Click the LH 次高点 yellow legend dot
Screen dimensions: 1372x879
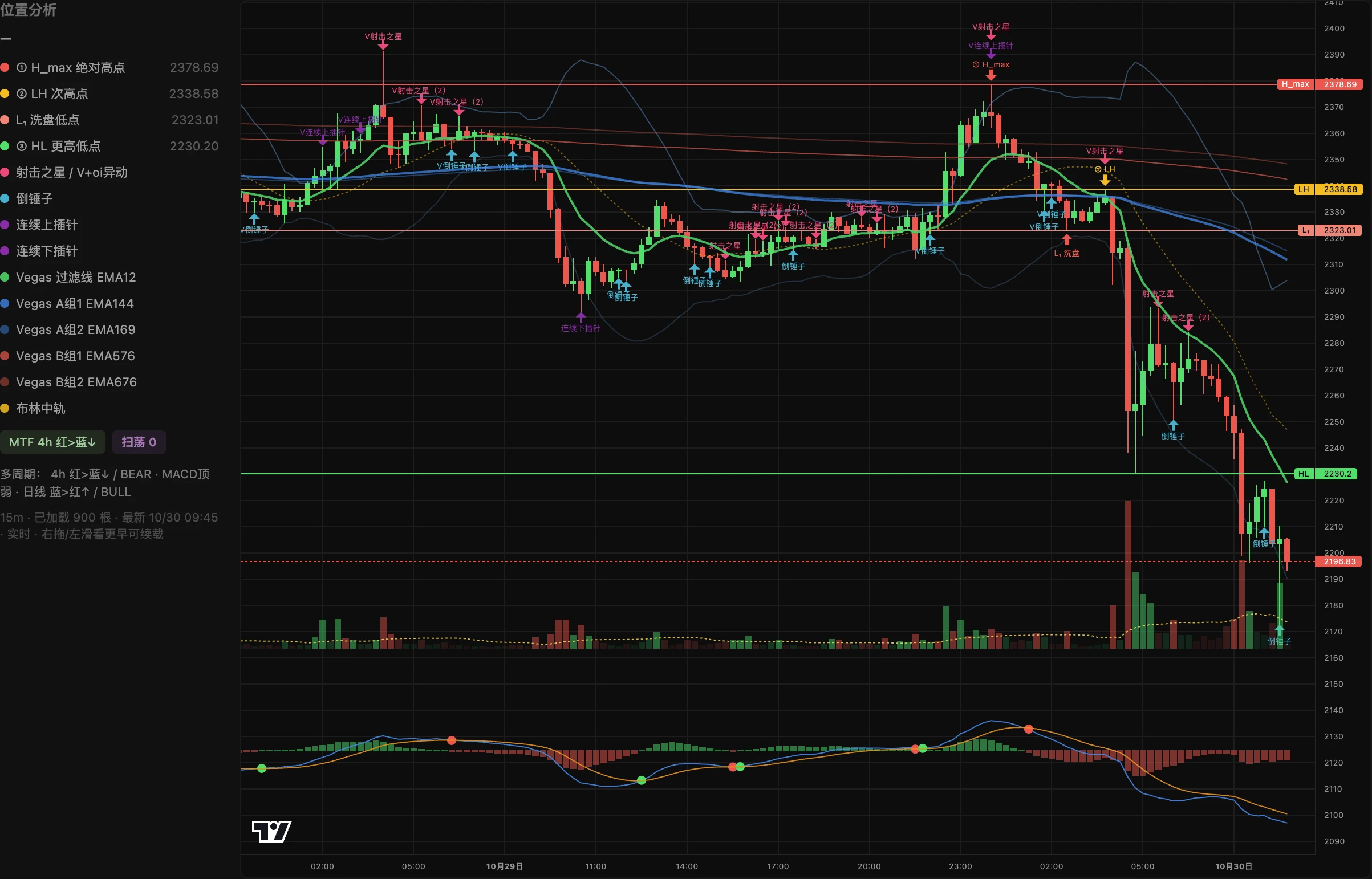click(x=5, y=93)
